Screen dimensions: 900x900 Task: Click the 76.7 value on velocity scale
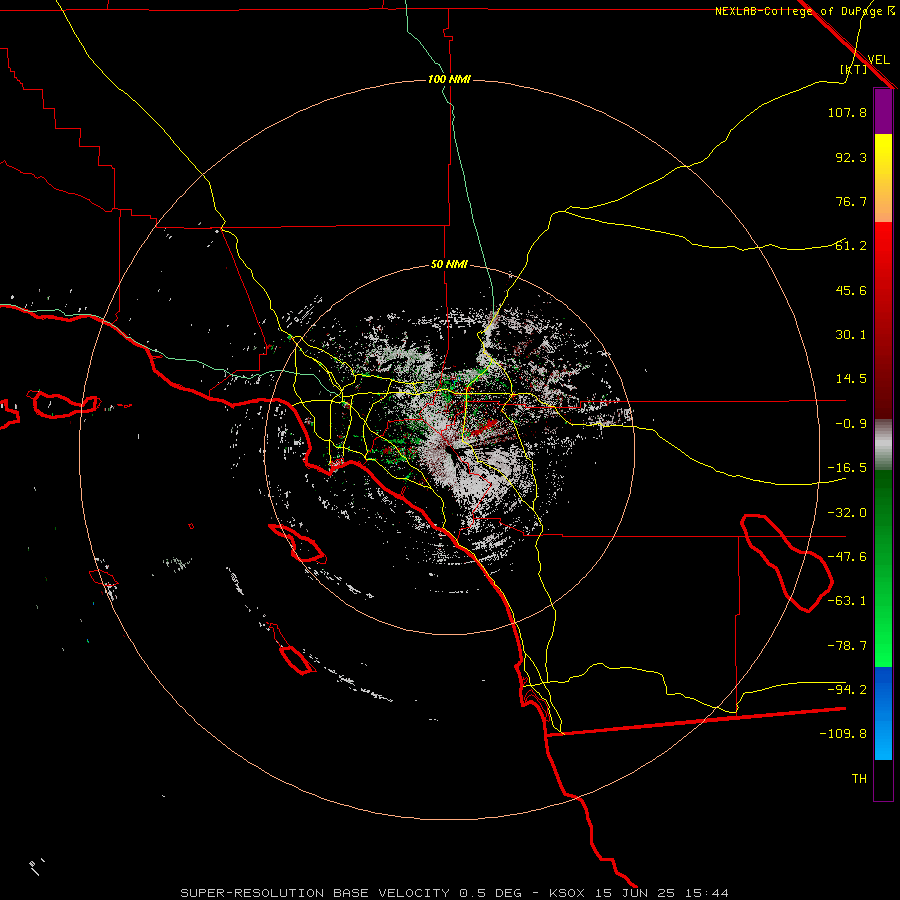pos(851,201)
